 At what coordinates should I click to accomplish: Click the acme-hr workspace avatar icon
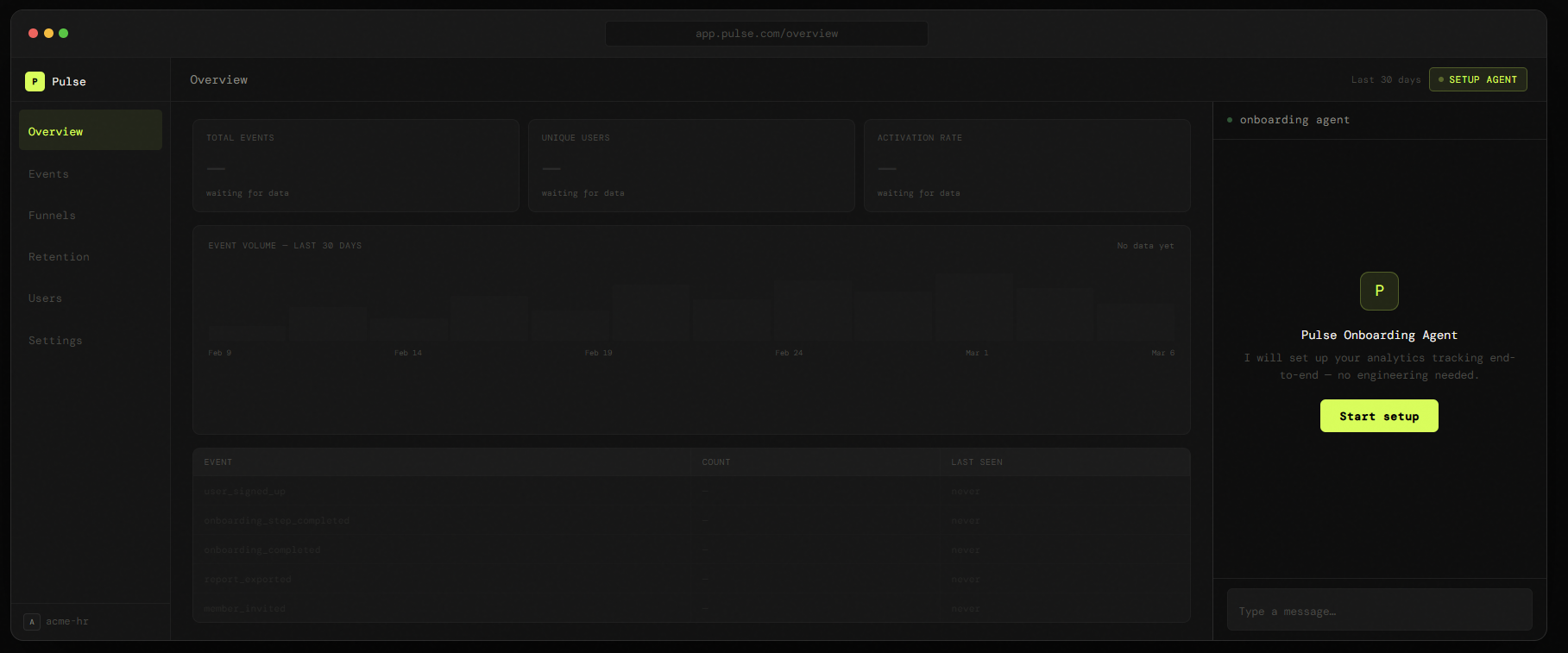click(32, 621)
